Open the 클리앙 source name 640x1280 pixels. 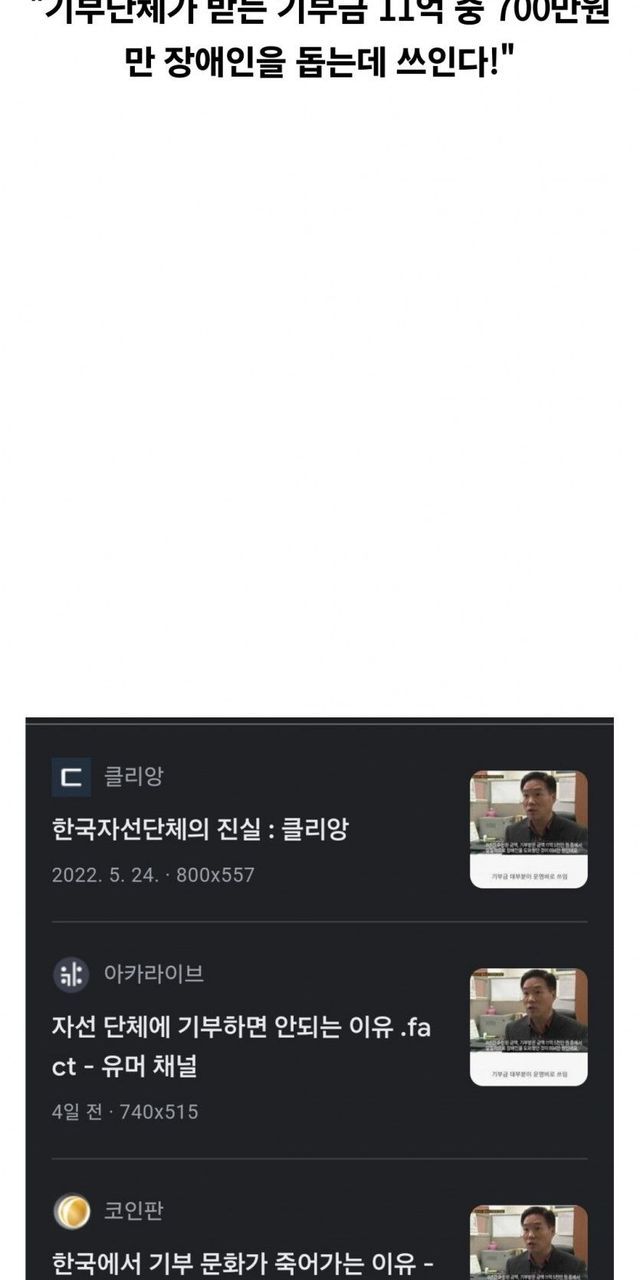(133, 777)
